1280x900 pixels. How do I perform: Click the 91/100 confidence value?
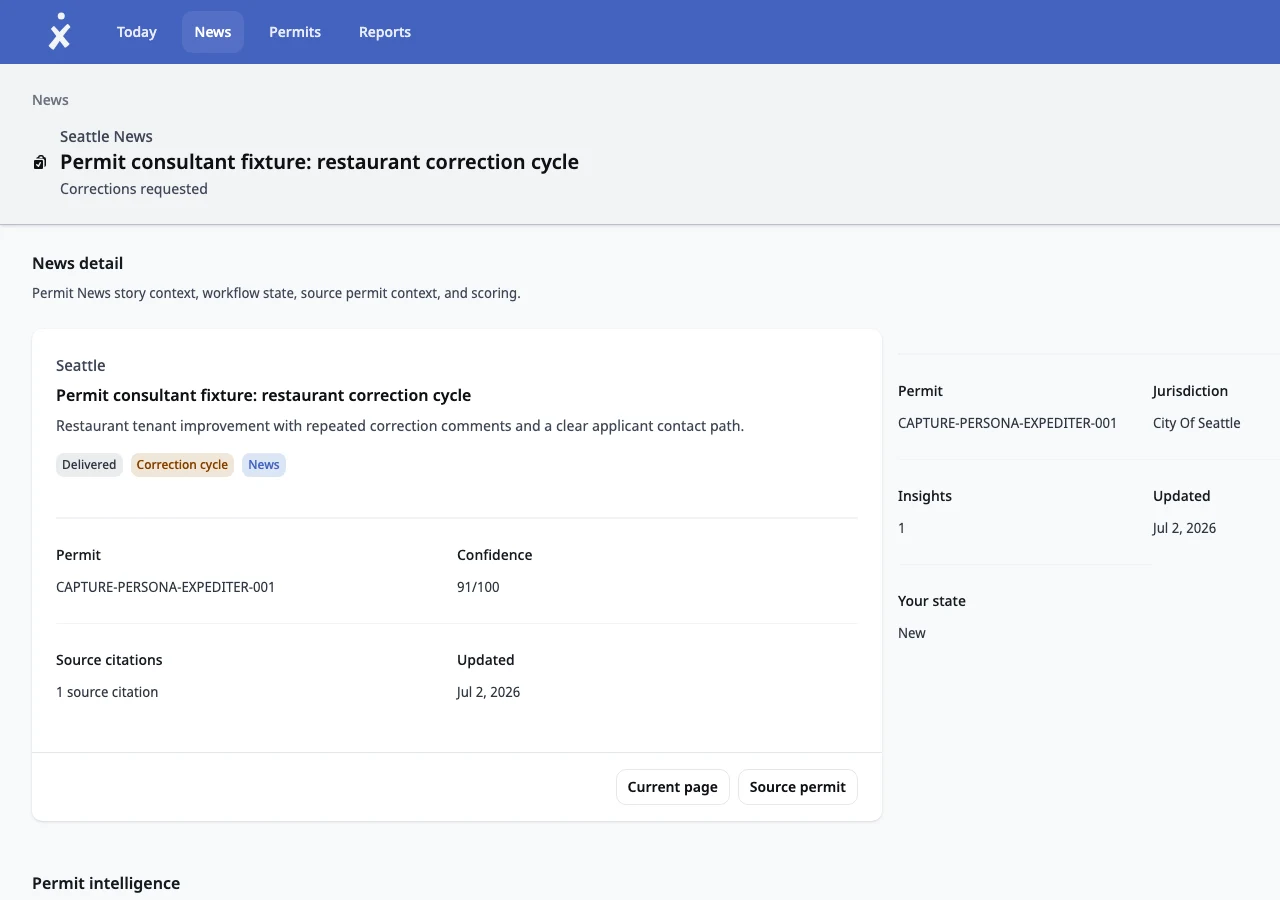coord(478,587)
